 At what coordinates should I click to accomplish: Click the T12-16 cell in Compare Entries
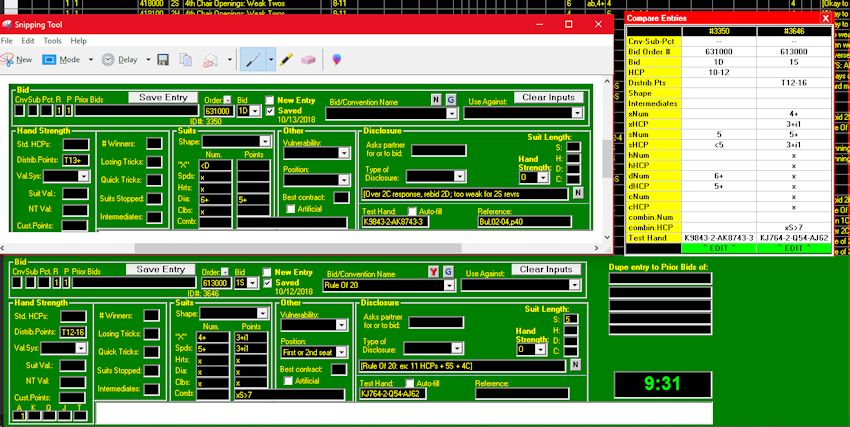pos(794,83)
